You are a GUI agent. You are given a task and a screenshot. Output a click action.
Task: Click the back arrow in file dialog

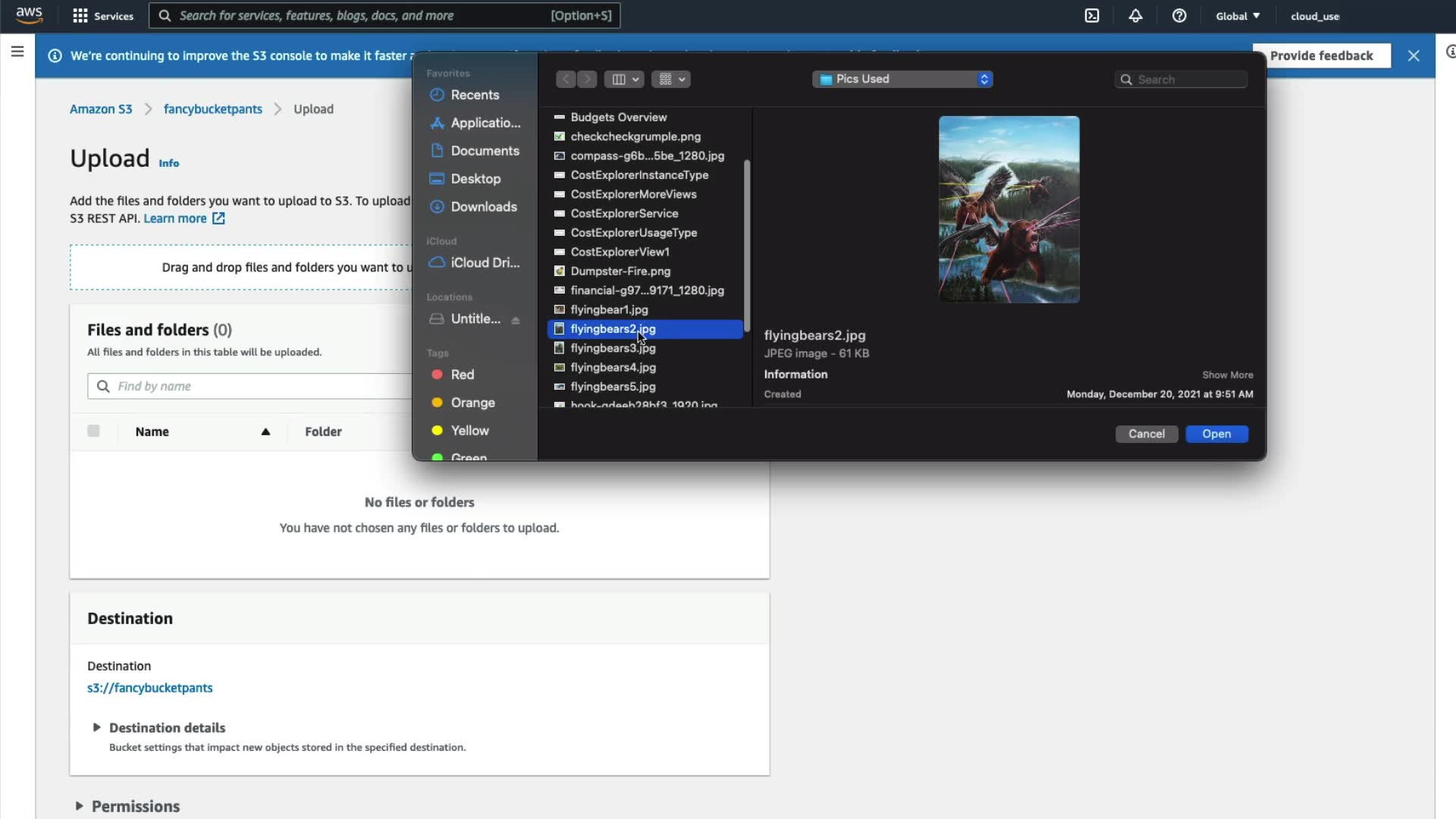pyautogui.click(x=566, y=79)
